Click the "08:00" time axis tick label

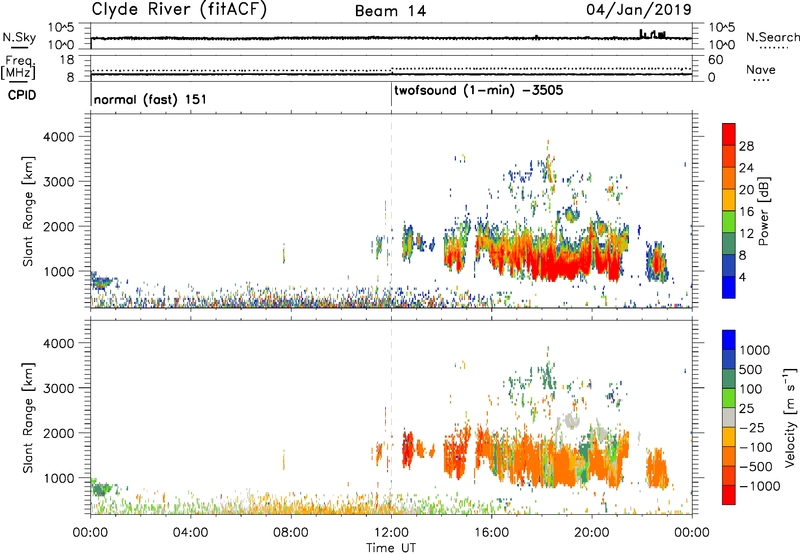tap(291, 533)
